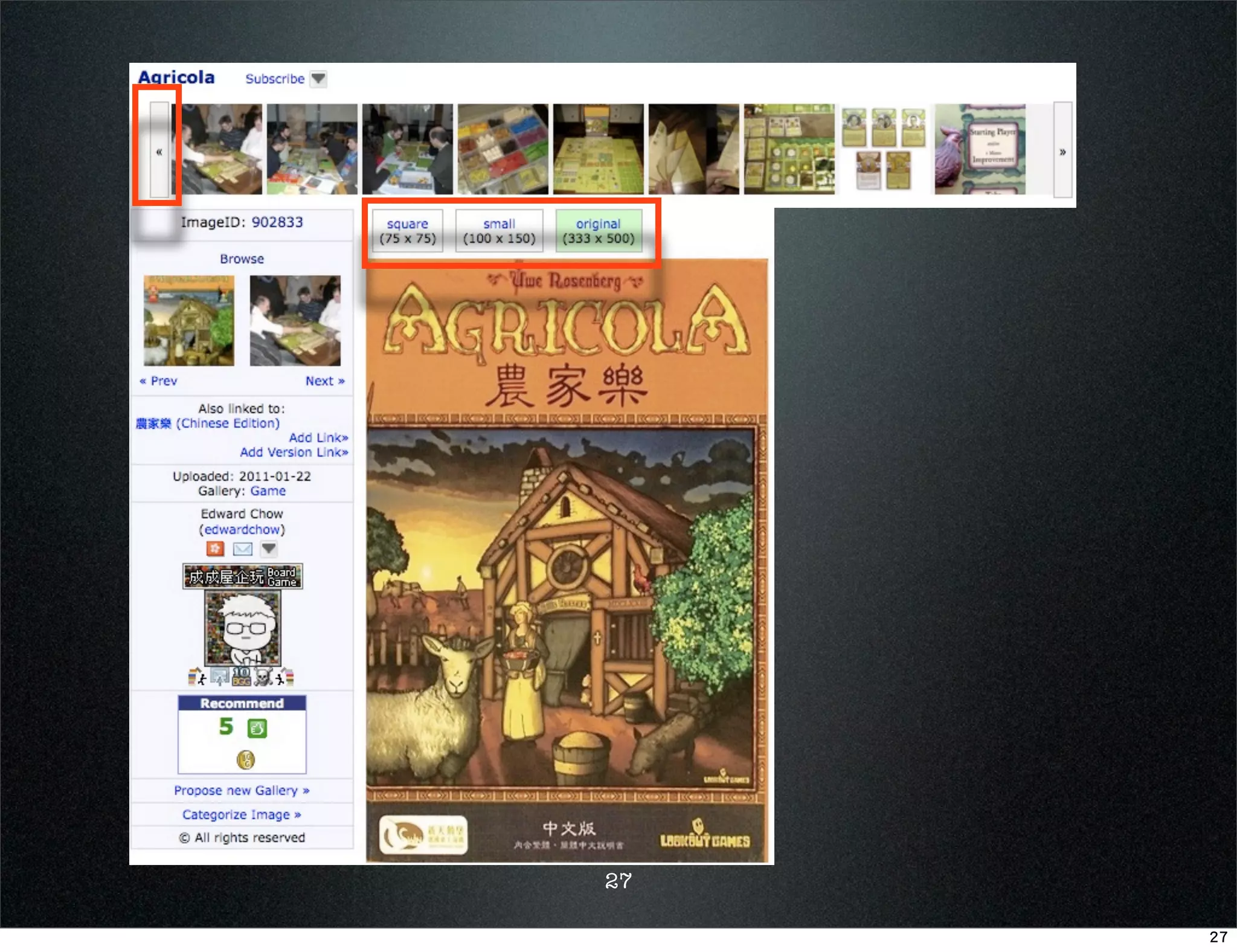
Task: Click the green thumbs-up recommend icon
Action: click(257, 728)
